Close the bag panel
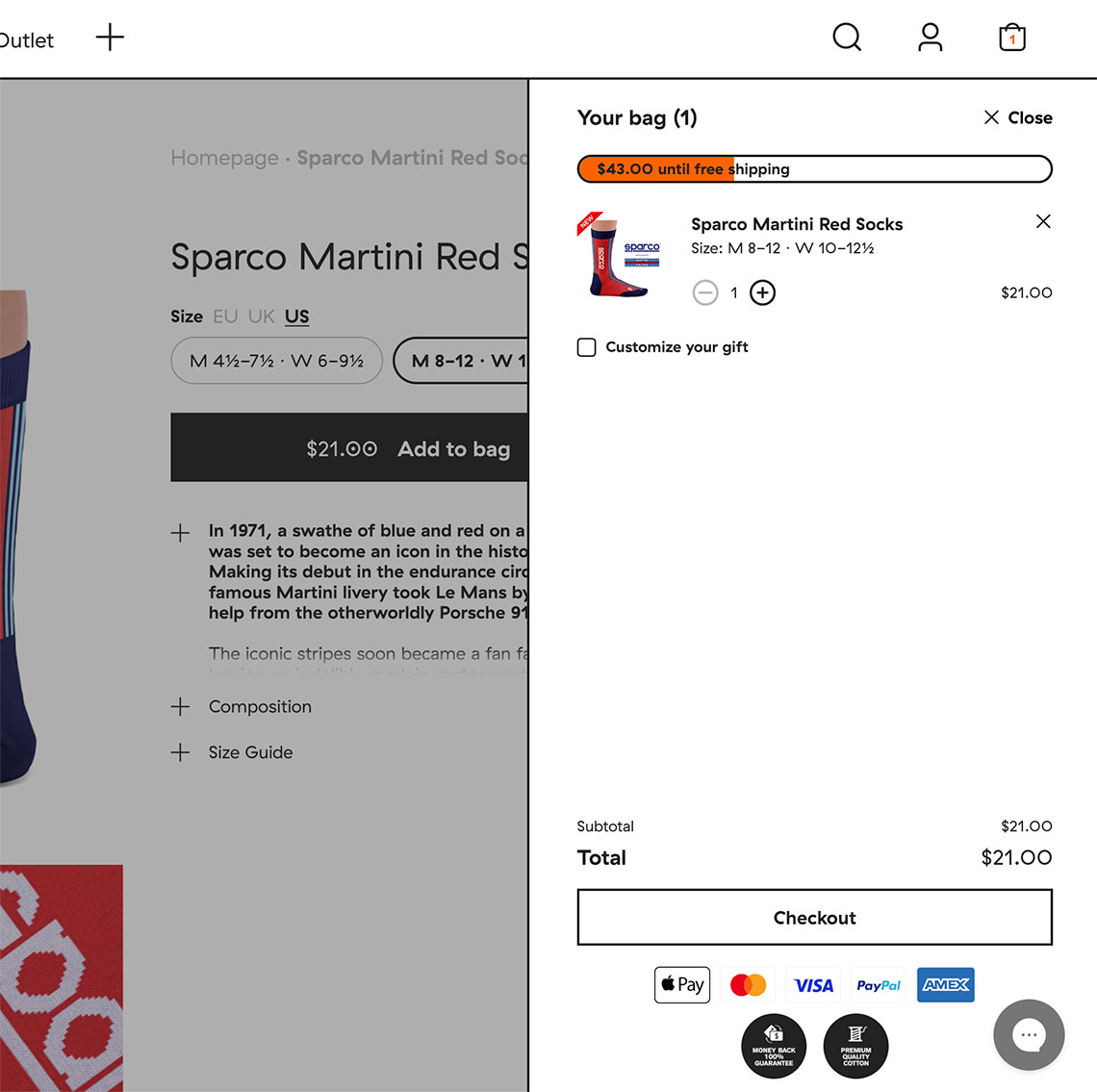 click(x=1017, y=117)
